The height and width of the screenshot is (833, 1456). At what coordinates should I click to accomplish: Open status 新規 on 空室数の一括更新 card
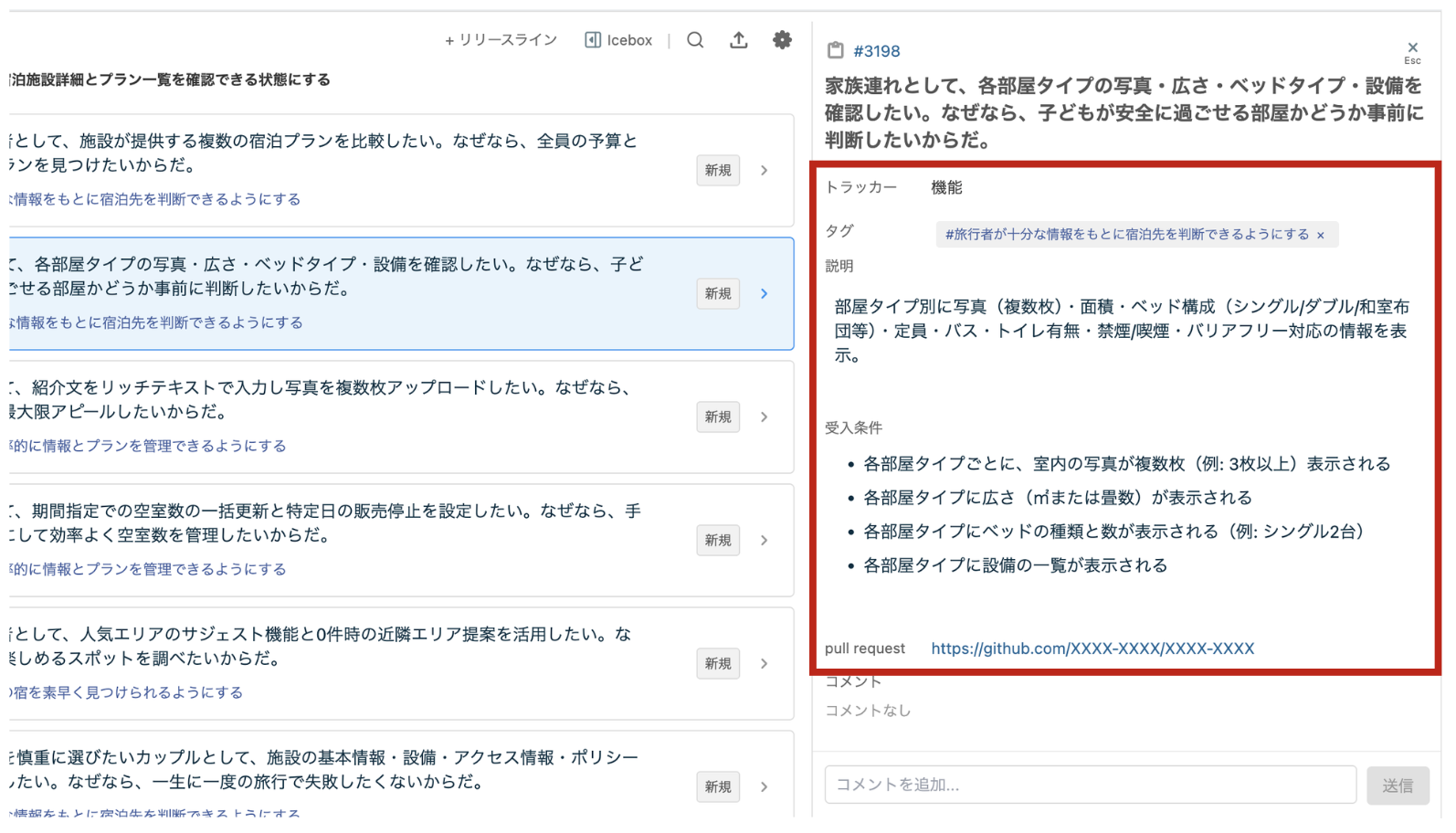tap(718, 541)
